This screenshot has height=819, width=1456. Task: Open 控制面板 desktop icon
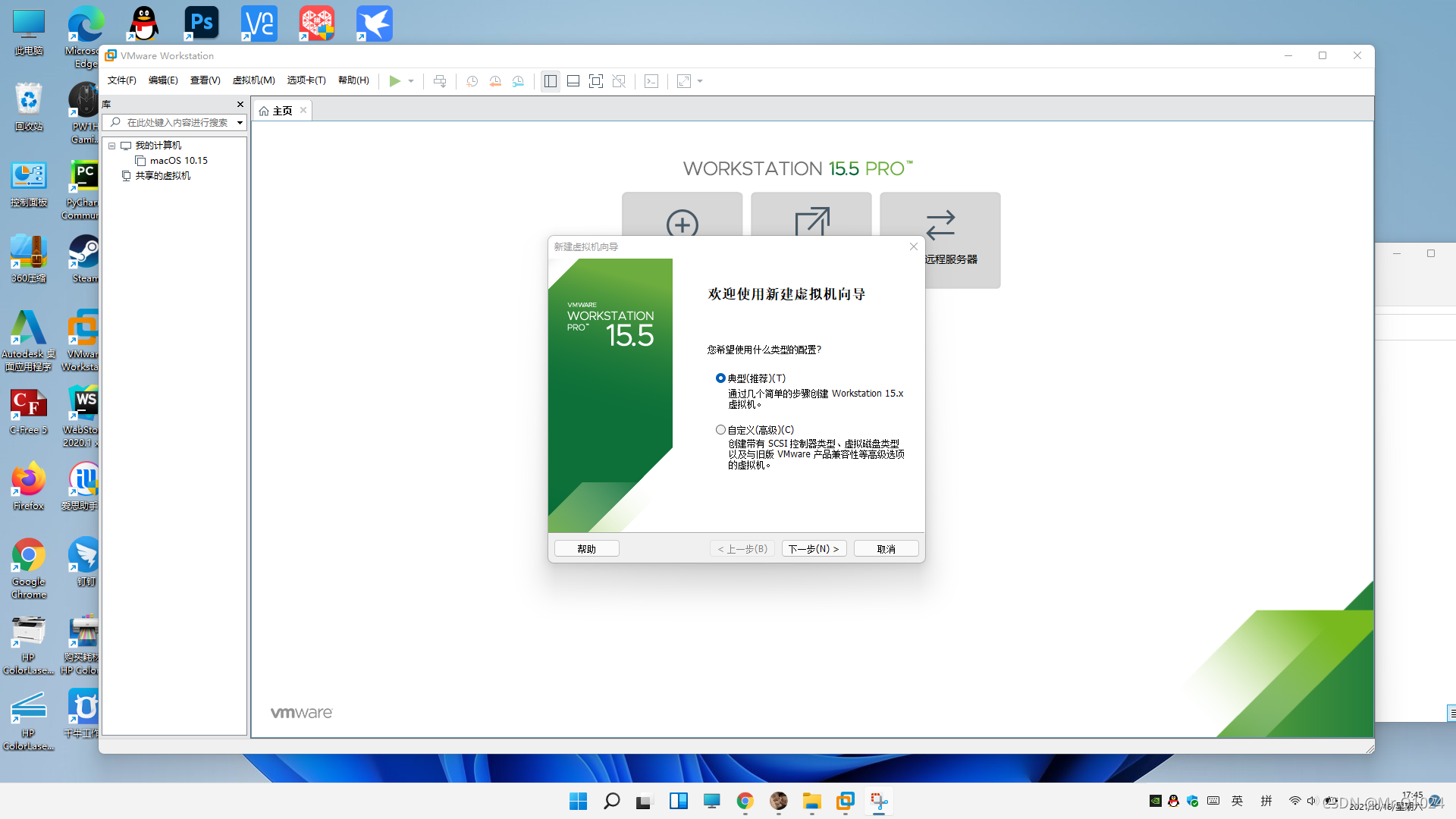pyautogui.click(x=28, y=184)
